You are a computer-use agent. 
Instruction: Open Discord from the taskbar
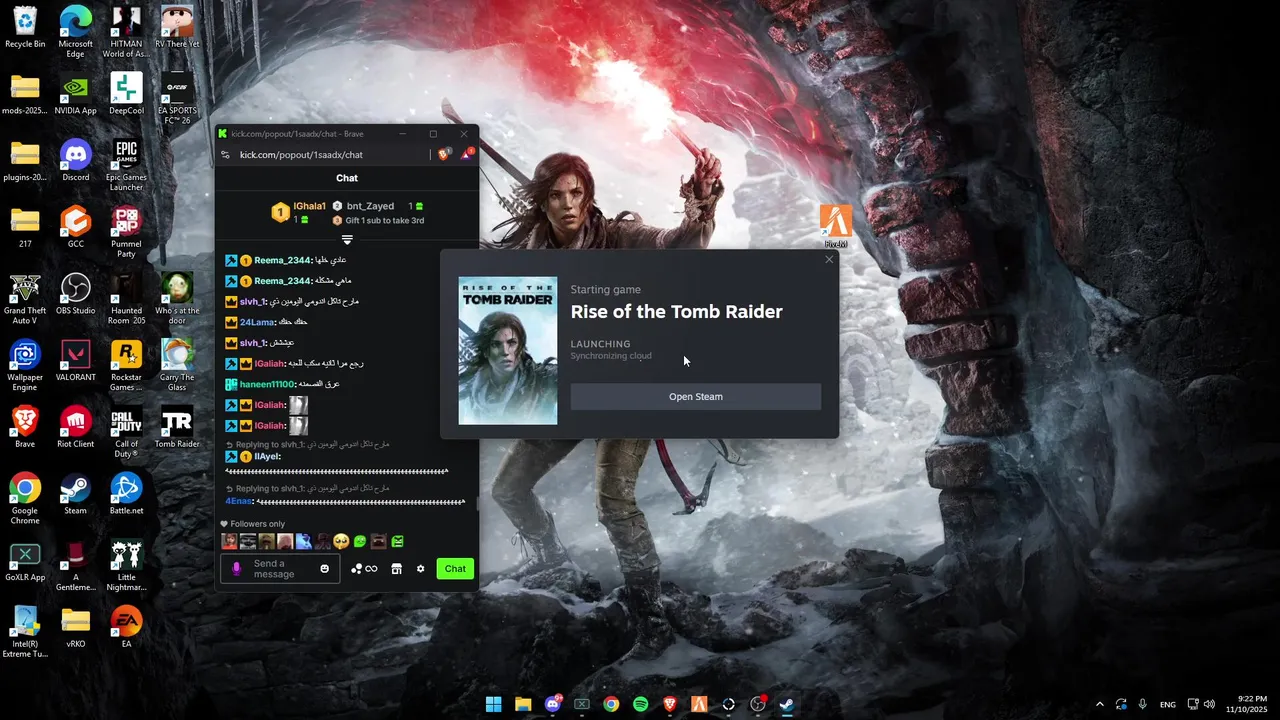pos(552,704)
